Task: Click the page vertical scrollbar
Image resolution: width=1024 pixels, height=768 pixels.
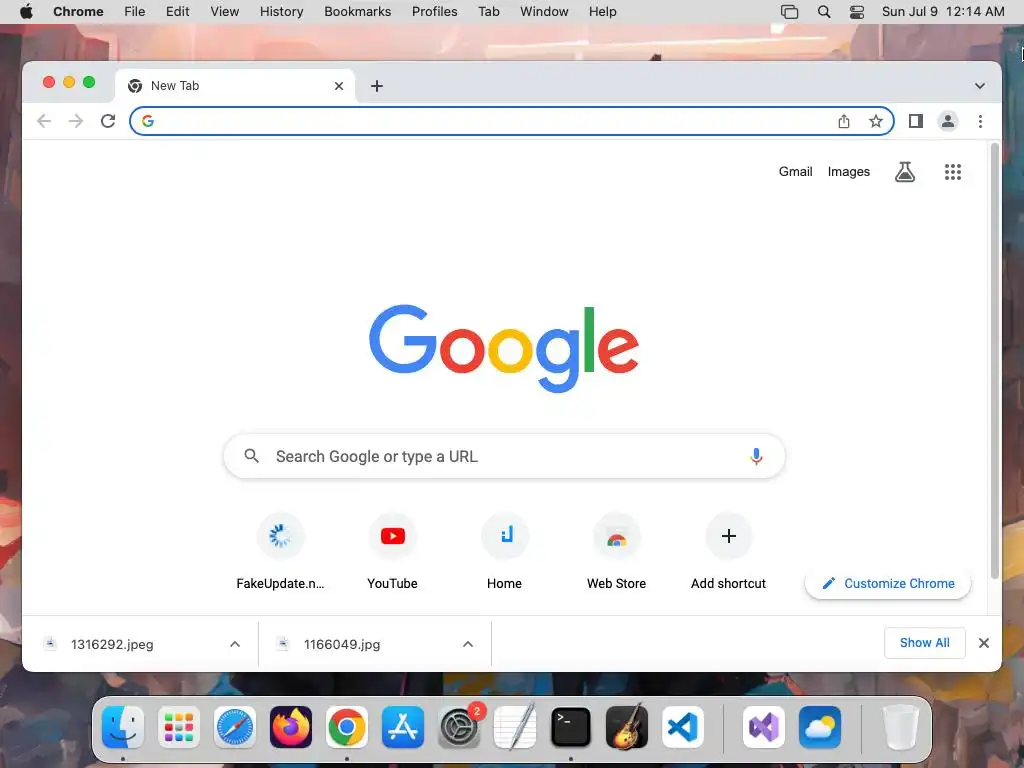Action: (995, 360)
